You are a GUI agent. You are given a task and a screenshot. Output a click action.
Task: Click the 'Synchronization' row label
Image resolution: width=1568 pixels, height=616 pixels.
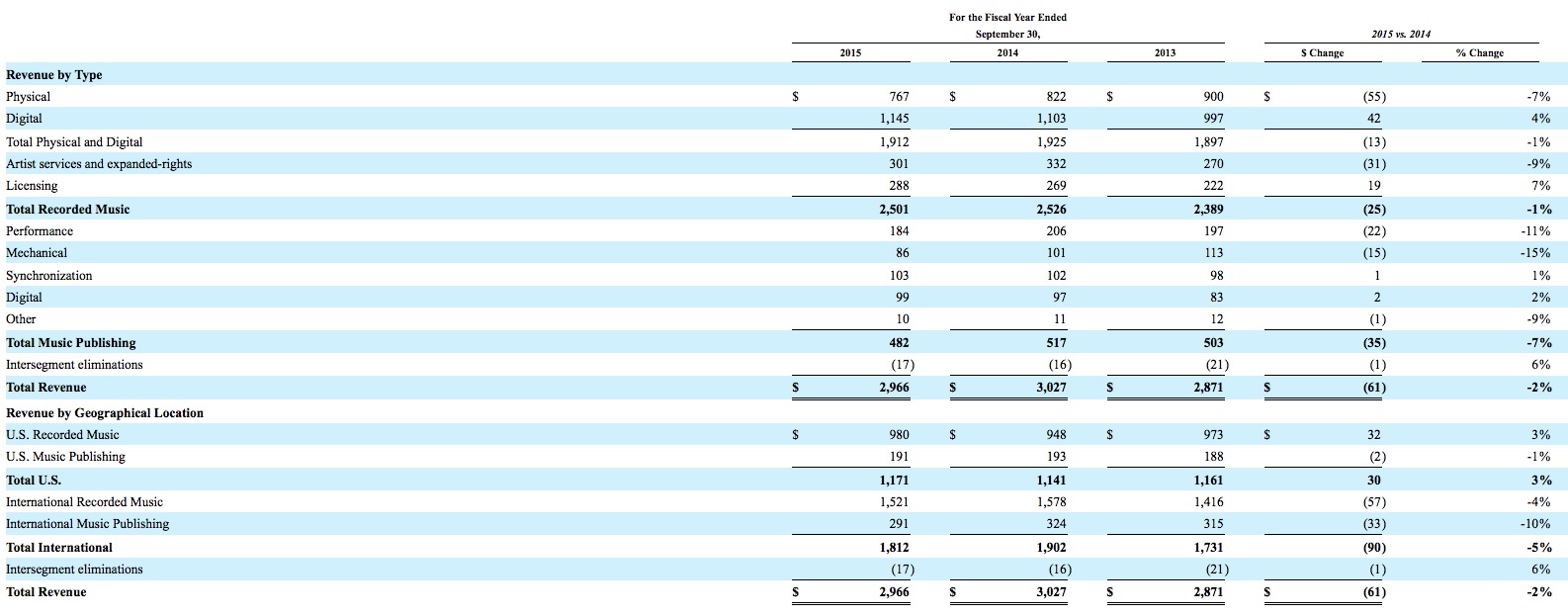[x=49, y=276]
